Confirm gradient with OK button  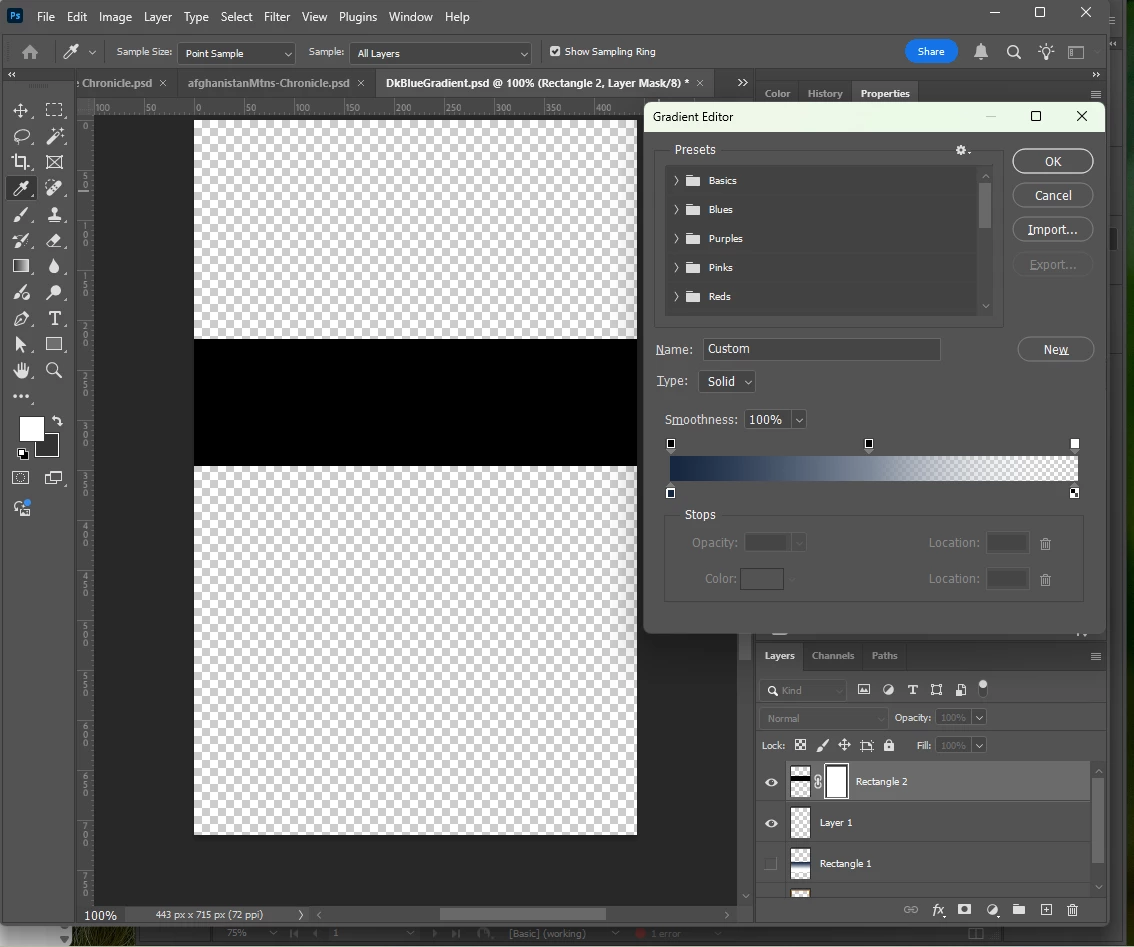[1053, 161]
